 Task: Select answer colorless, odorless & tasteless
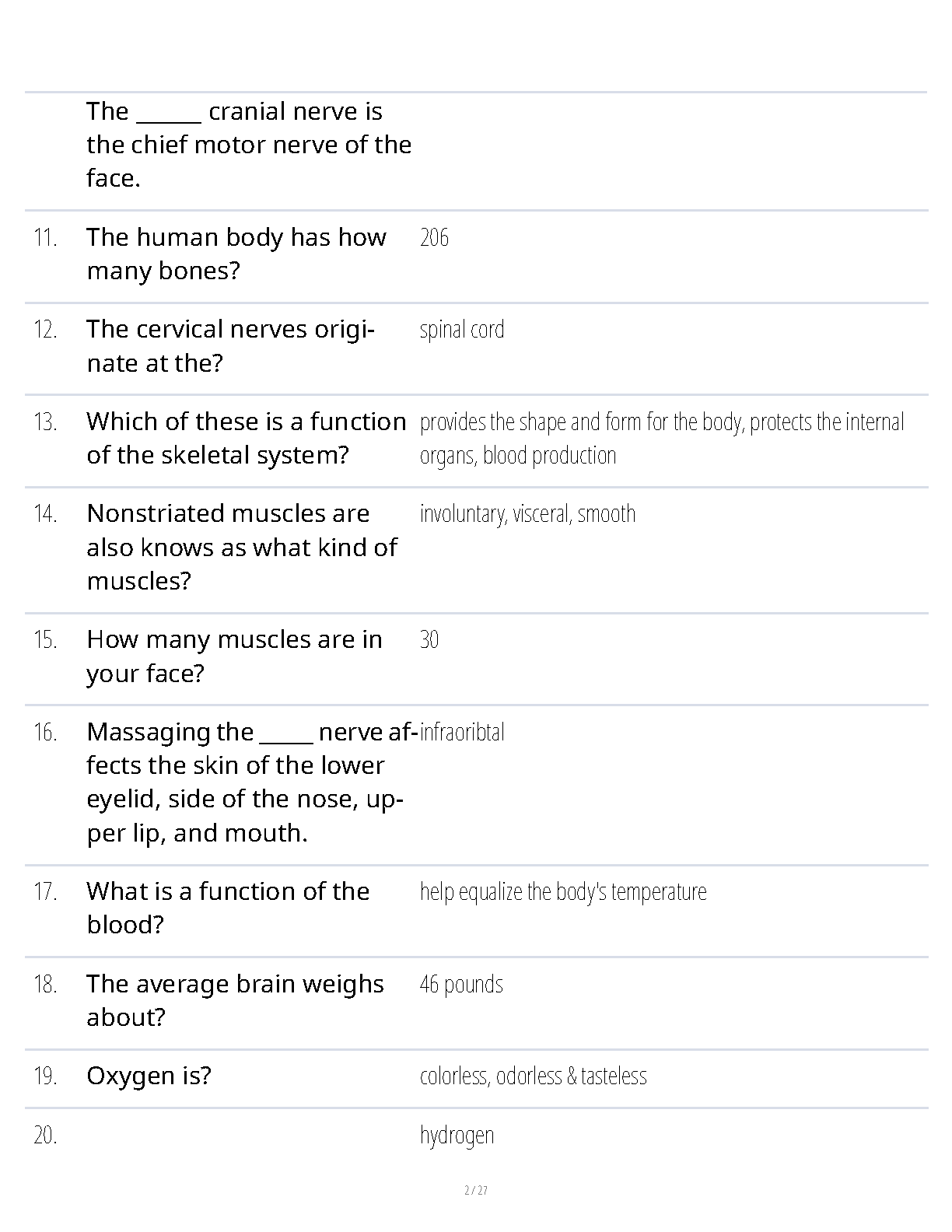(x=534, y=1076)
